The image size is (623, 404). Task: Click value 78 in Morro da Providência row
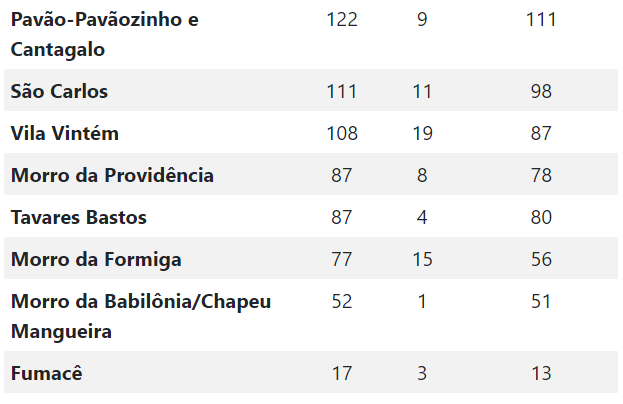(x=541, y=175)
